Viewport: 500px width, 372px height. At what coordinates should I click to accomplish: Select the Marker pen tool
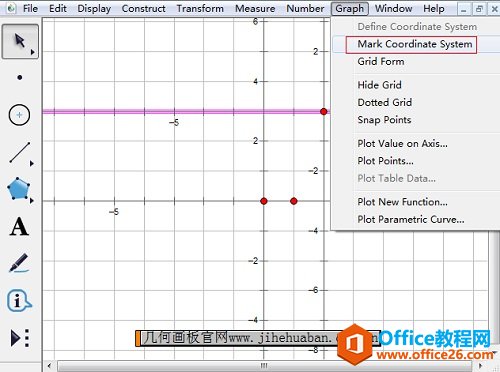click(x=19, y=263)
